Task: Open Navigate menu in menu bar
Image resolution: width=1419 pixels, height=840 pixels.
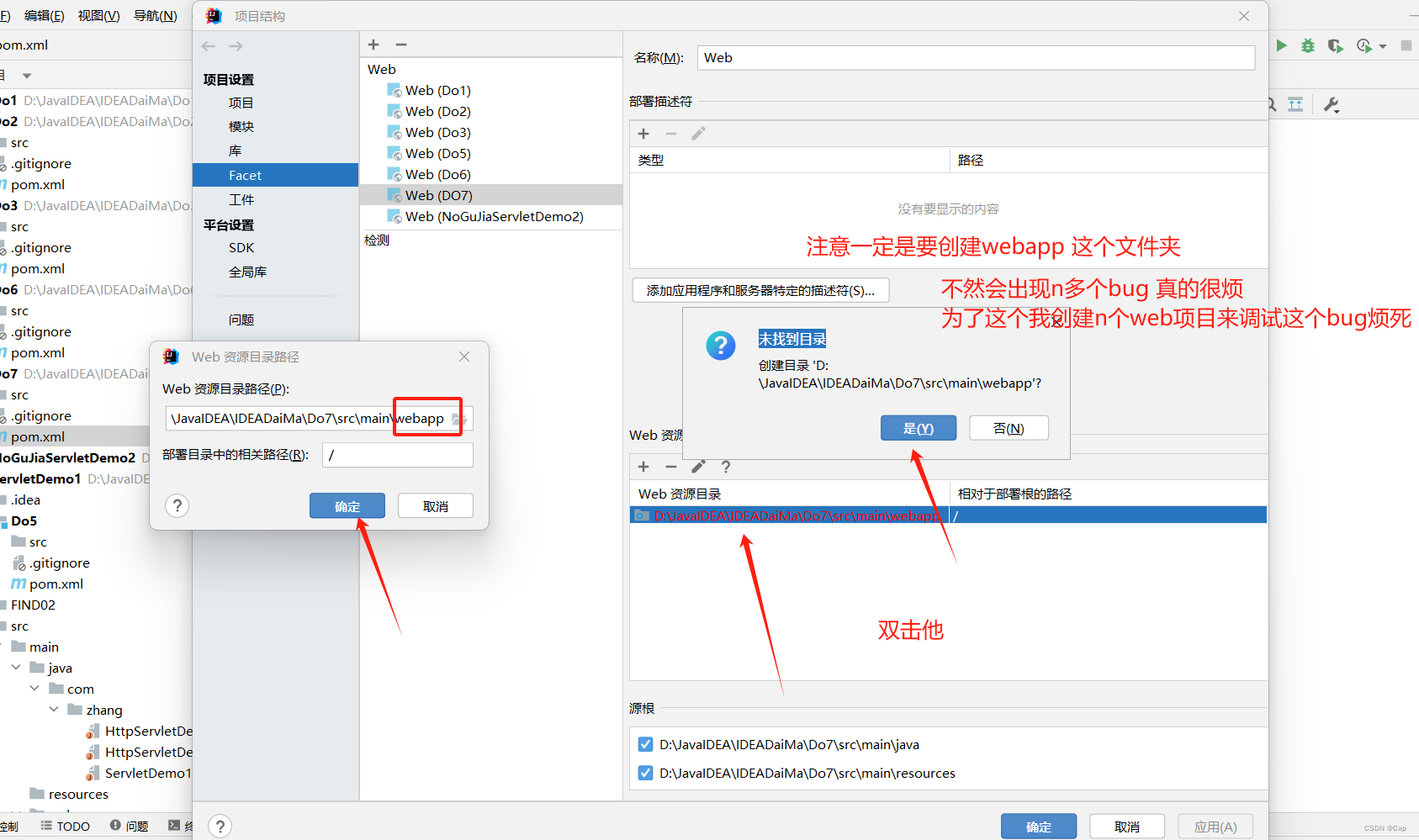Action: [x=156, y=16]
